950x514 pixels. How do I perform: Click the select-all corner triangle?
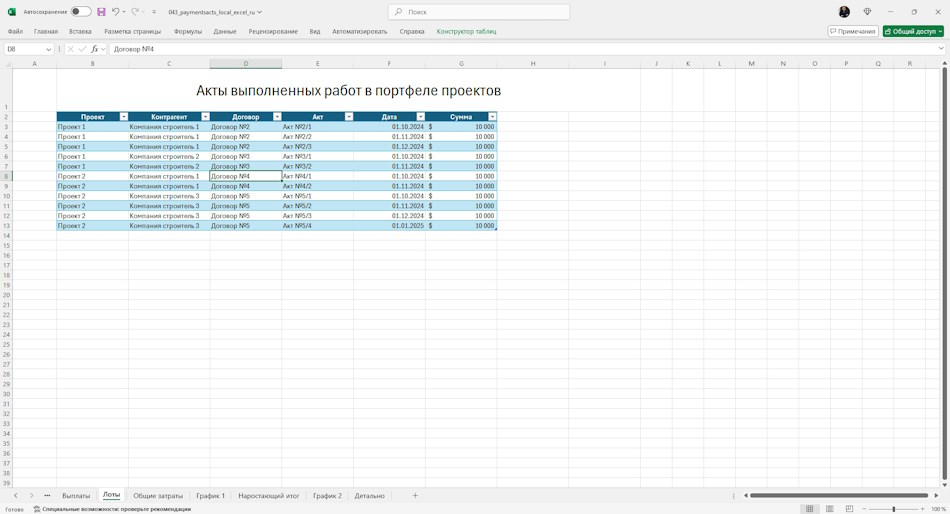tap(7, 64)
